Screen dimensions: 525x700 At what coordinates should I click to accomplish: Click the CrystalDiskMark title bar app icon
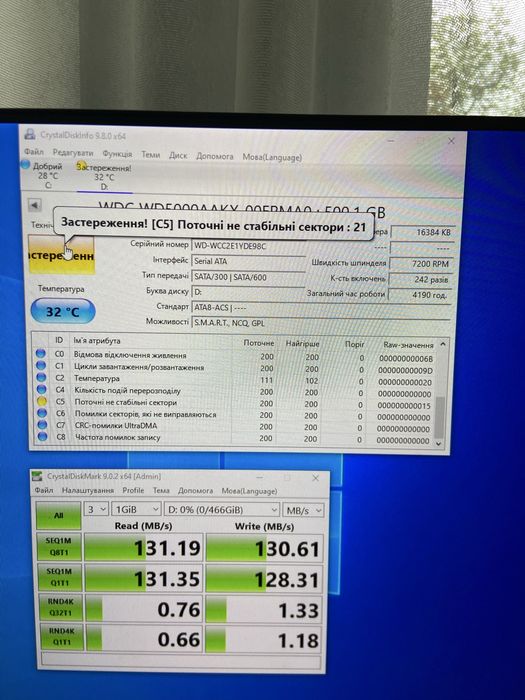click(x=38, y=476)
